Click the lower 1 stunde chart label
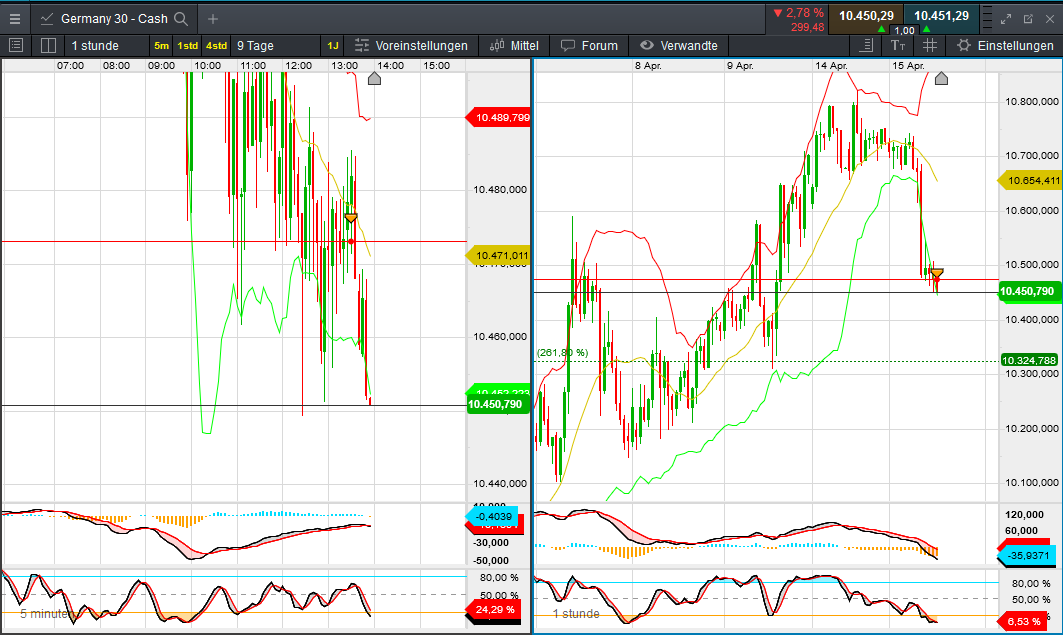The width and height of the screenshot is (1063, 635). point(576,614)
